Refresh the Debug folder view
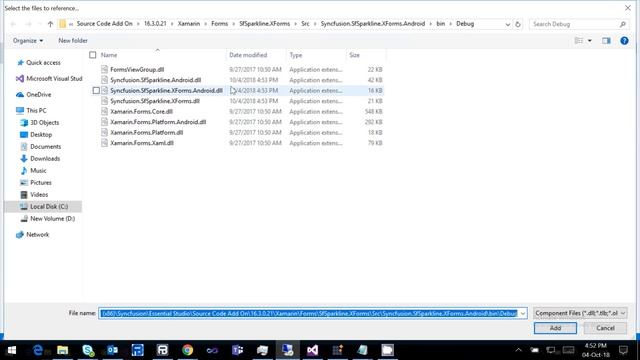 click(x=518, y=24)
